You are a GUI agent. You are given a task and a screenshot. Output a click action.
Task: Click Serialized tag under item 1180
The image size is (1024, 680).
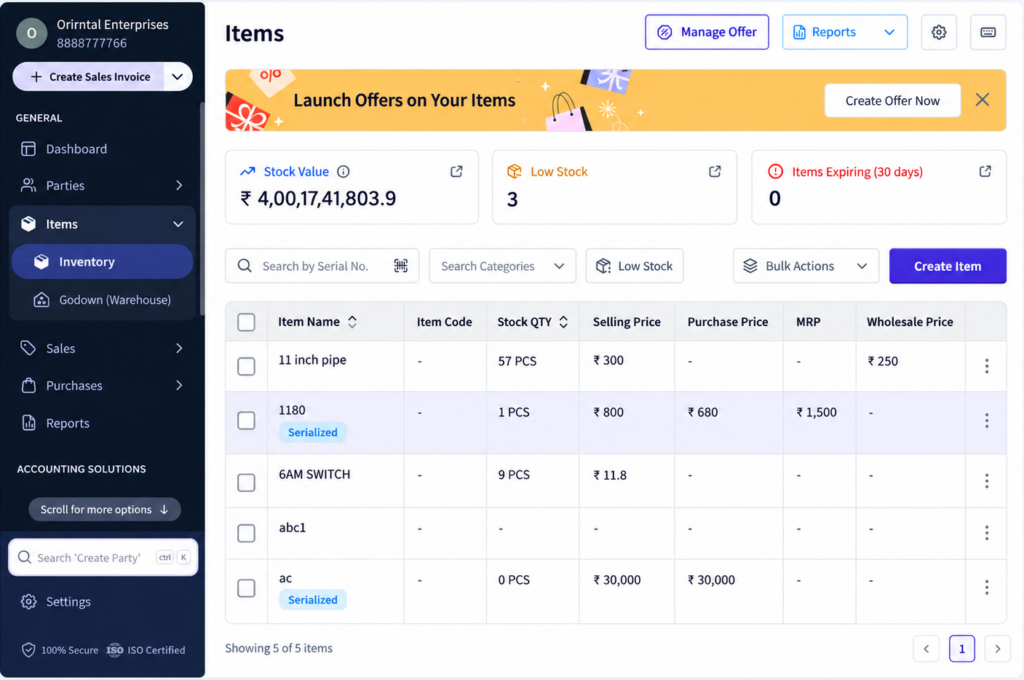(313, 432)
